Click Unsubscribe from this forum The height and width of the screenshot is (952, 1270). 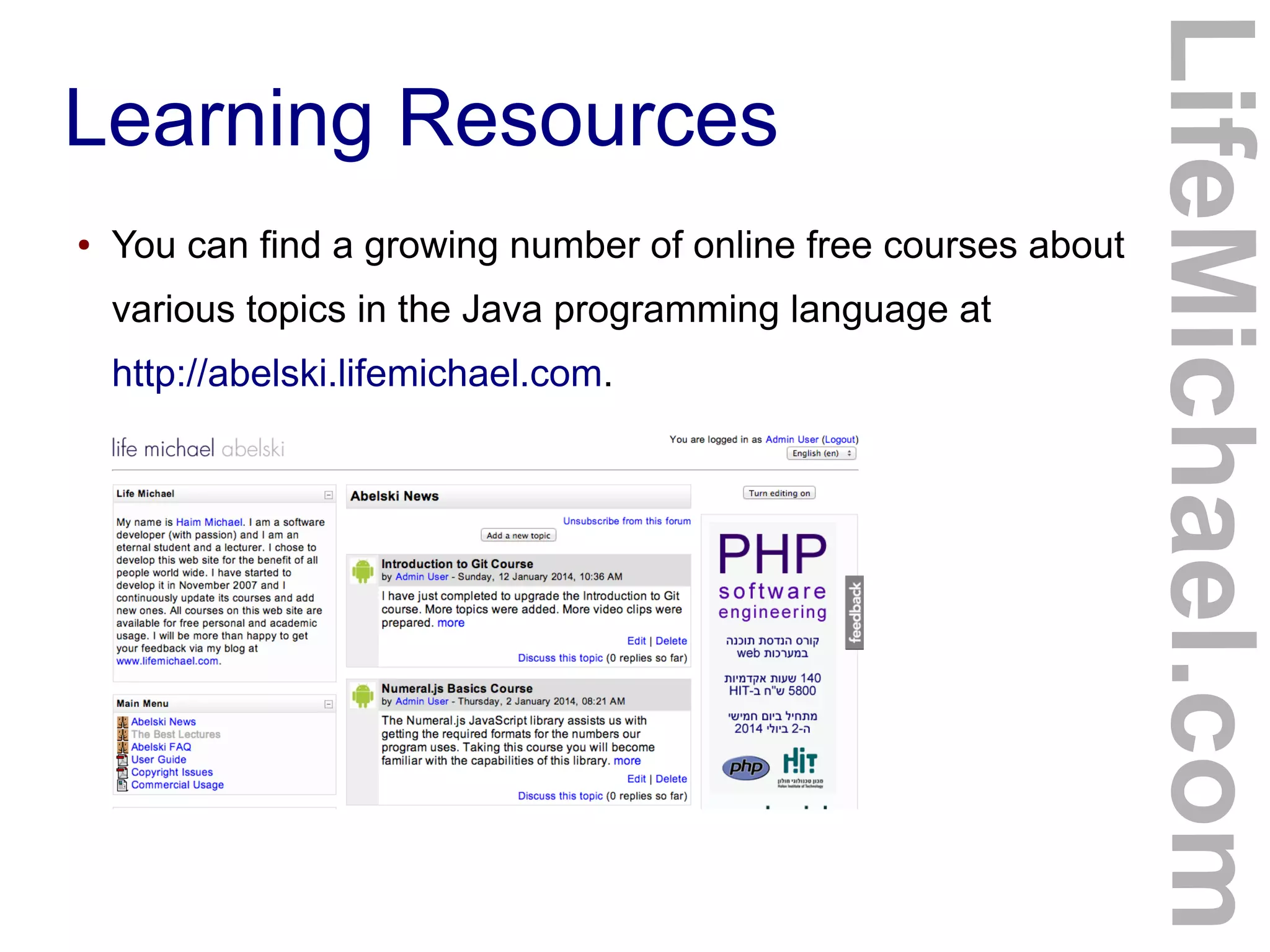coord(626,521)
